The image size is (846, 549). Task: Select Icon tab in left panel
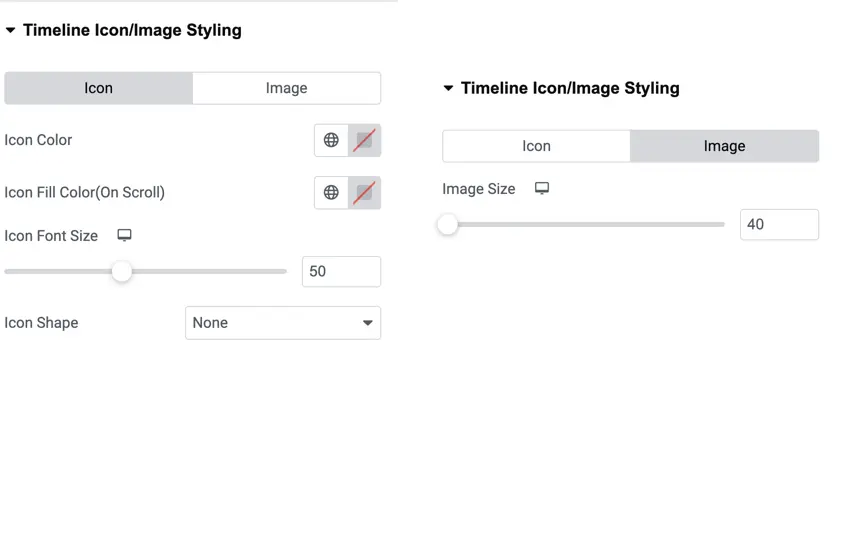[98, 88]
